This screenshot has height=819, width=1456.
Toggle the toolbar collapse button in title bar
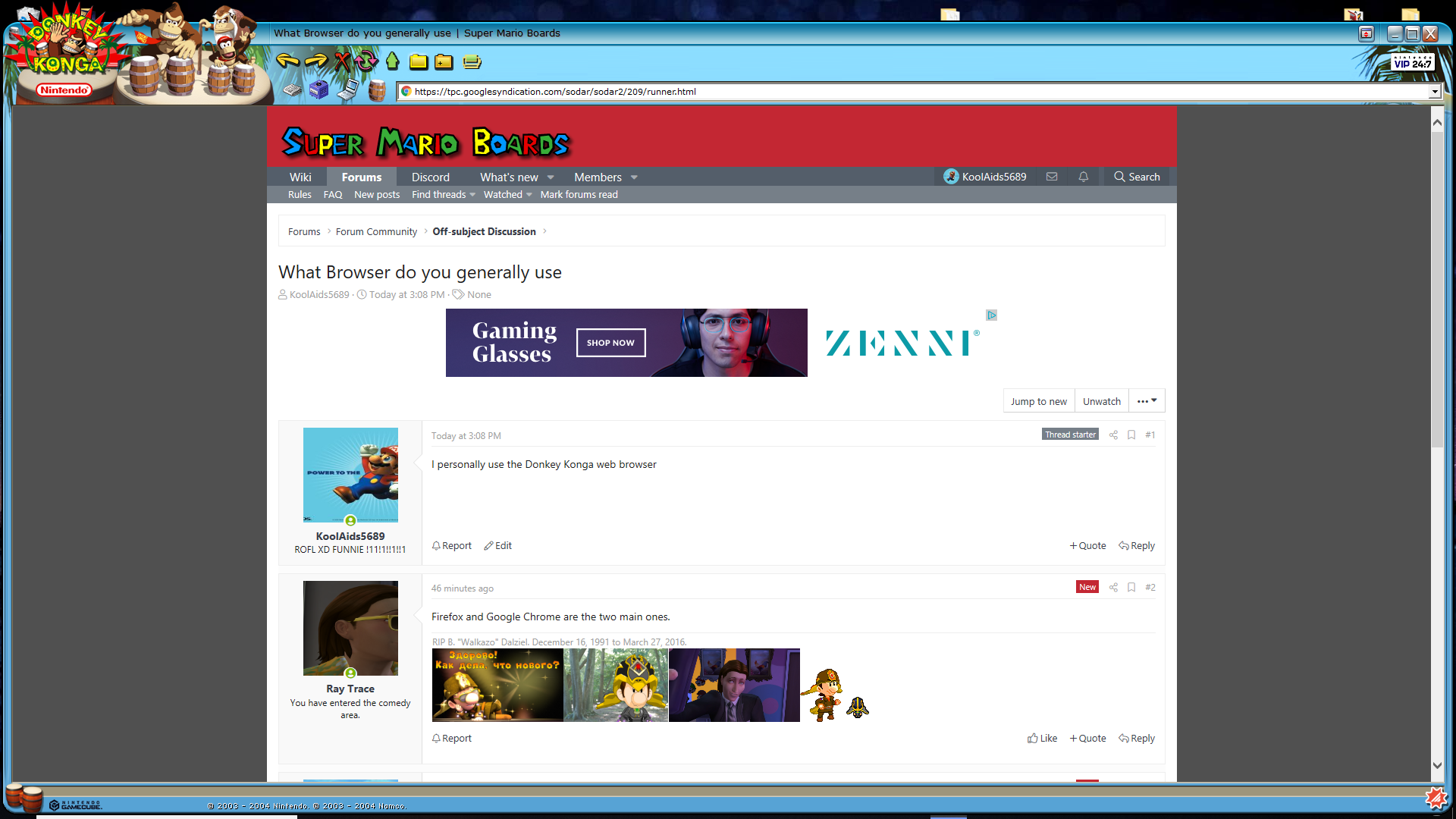[1367, 33]
